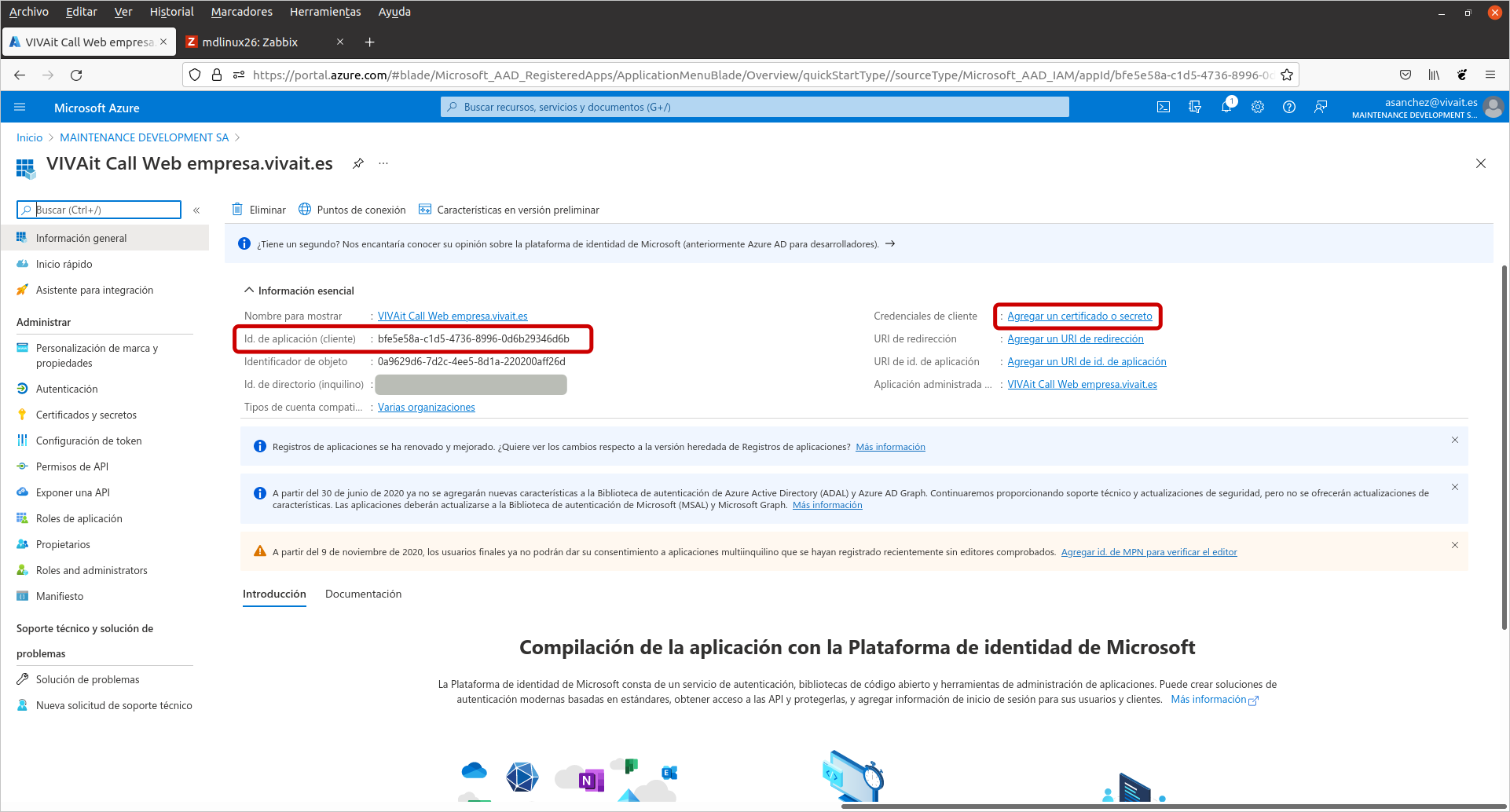Click the Eliminar trash button

[258, 210]
